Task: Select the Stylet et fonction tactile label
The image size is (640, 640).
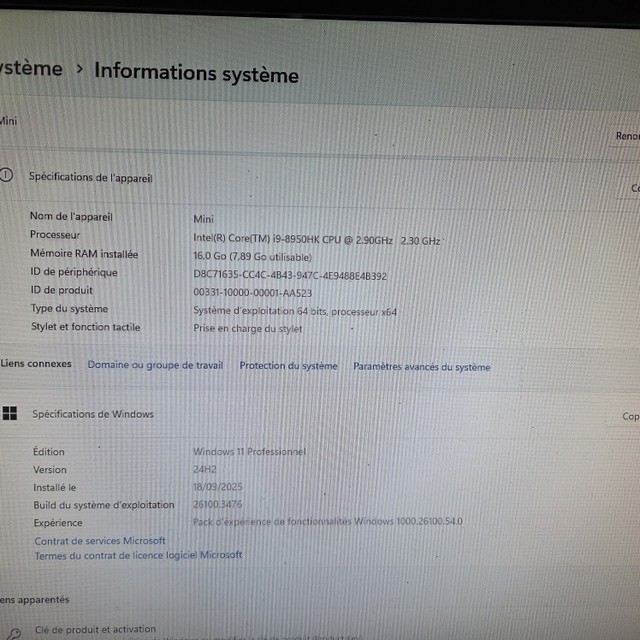Action: 86,327
